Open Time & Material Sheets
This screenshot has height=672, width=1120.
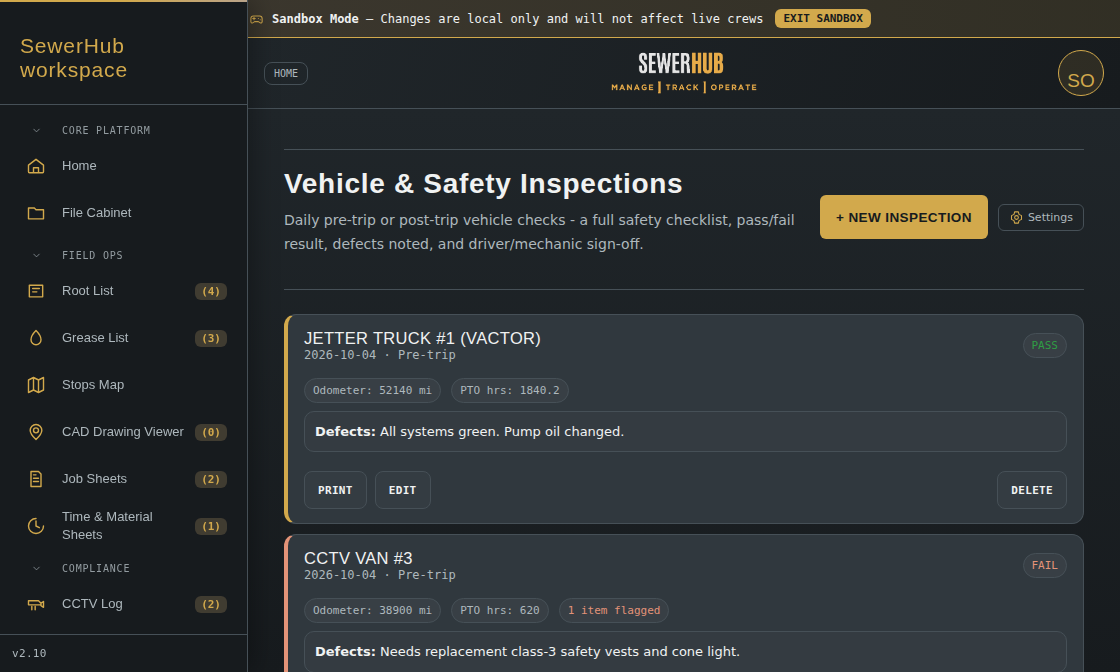(x=124, y=526)
